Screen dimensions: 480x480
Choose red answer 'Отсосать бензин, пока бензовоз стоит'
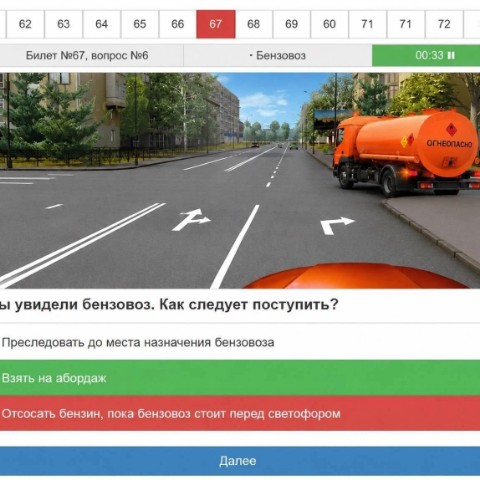tap(240, 414)
